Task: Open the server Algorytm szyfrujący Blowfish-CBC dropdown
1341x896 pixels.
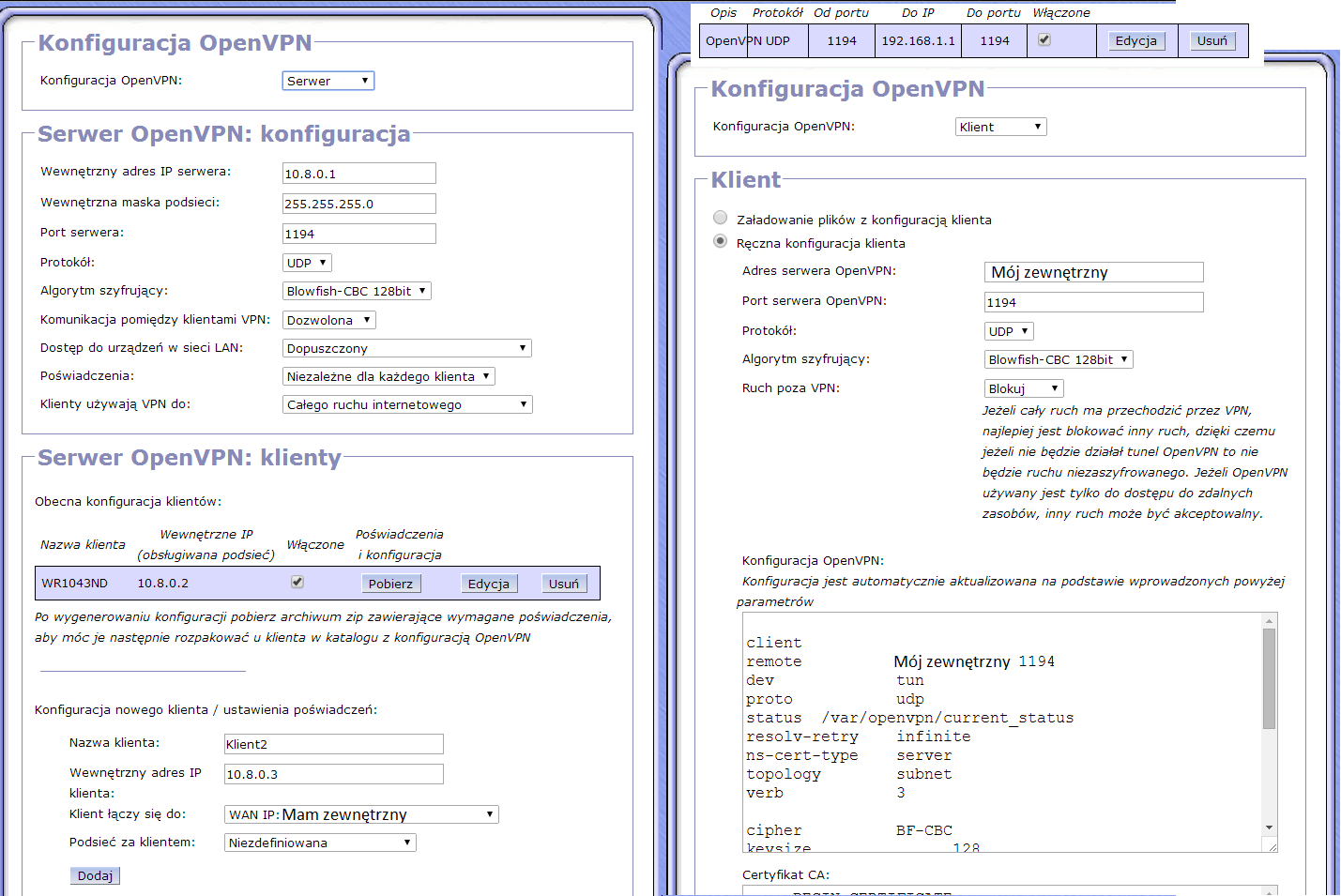Action: pos(357,291)
